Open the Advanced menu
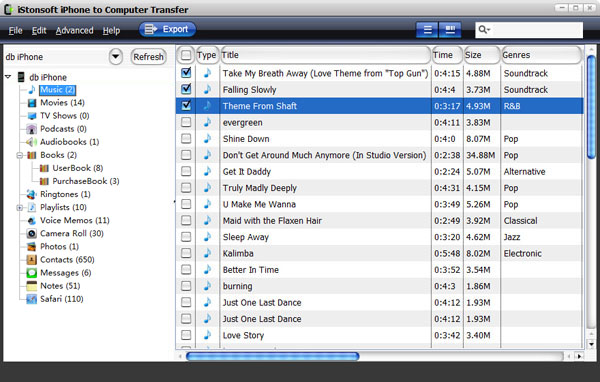 click(75, 30)
